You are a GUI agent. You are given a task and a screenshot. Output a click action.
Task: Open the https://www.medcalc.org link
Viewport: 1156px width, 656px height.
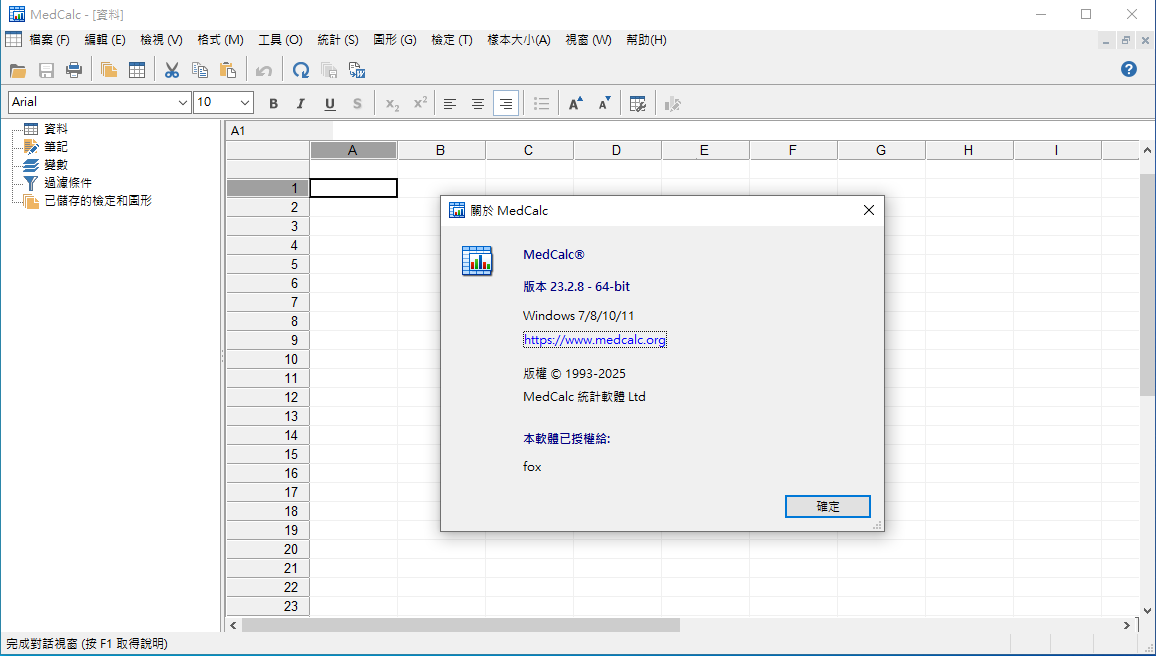(x=594, y=340)
